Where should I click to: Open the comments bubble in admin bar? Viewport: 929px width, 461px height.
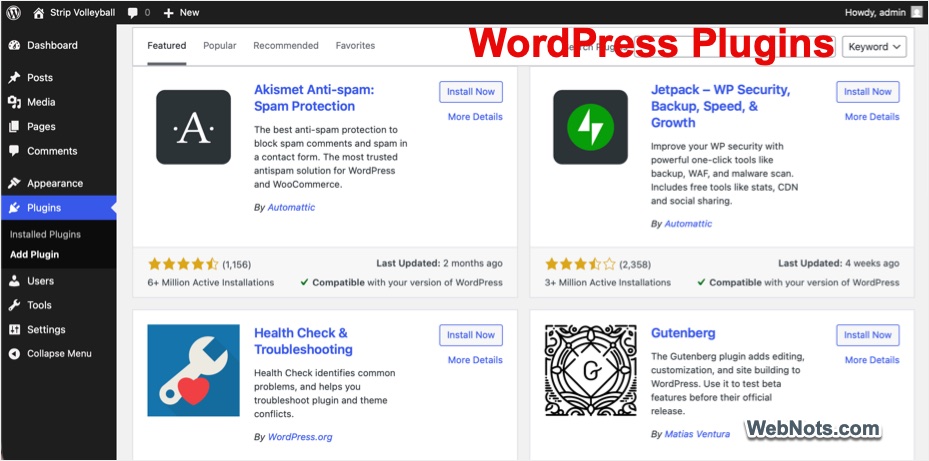pos(133,12)
